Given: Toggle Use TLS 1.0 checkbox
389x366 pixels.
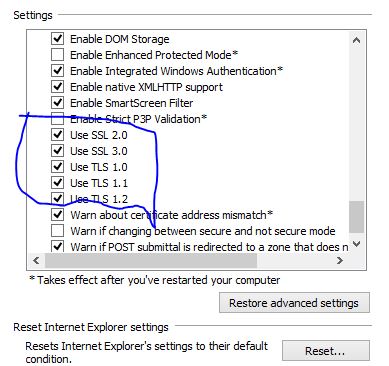Looking at the screenshot, I should [x=58, y=167].
